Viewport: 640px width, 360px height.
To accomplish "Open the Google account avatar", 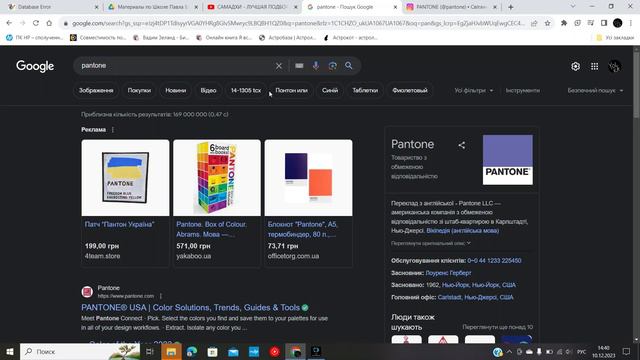I will click(615, 66).
